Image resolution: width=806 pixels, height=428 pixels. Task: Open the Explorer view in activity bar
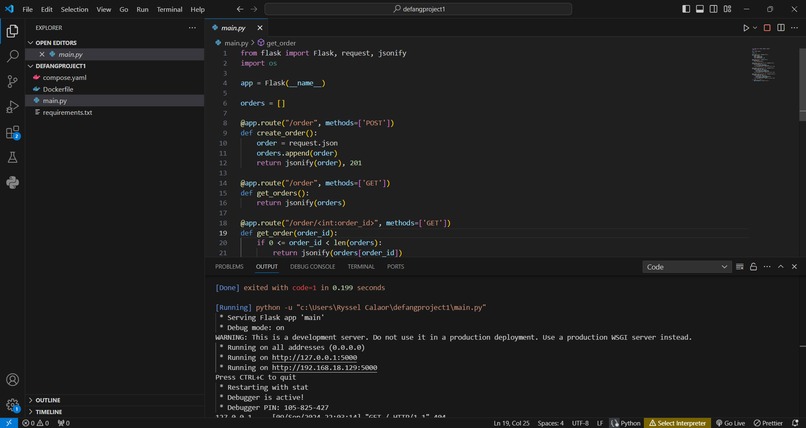tap(12, 31)
